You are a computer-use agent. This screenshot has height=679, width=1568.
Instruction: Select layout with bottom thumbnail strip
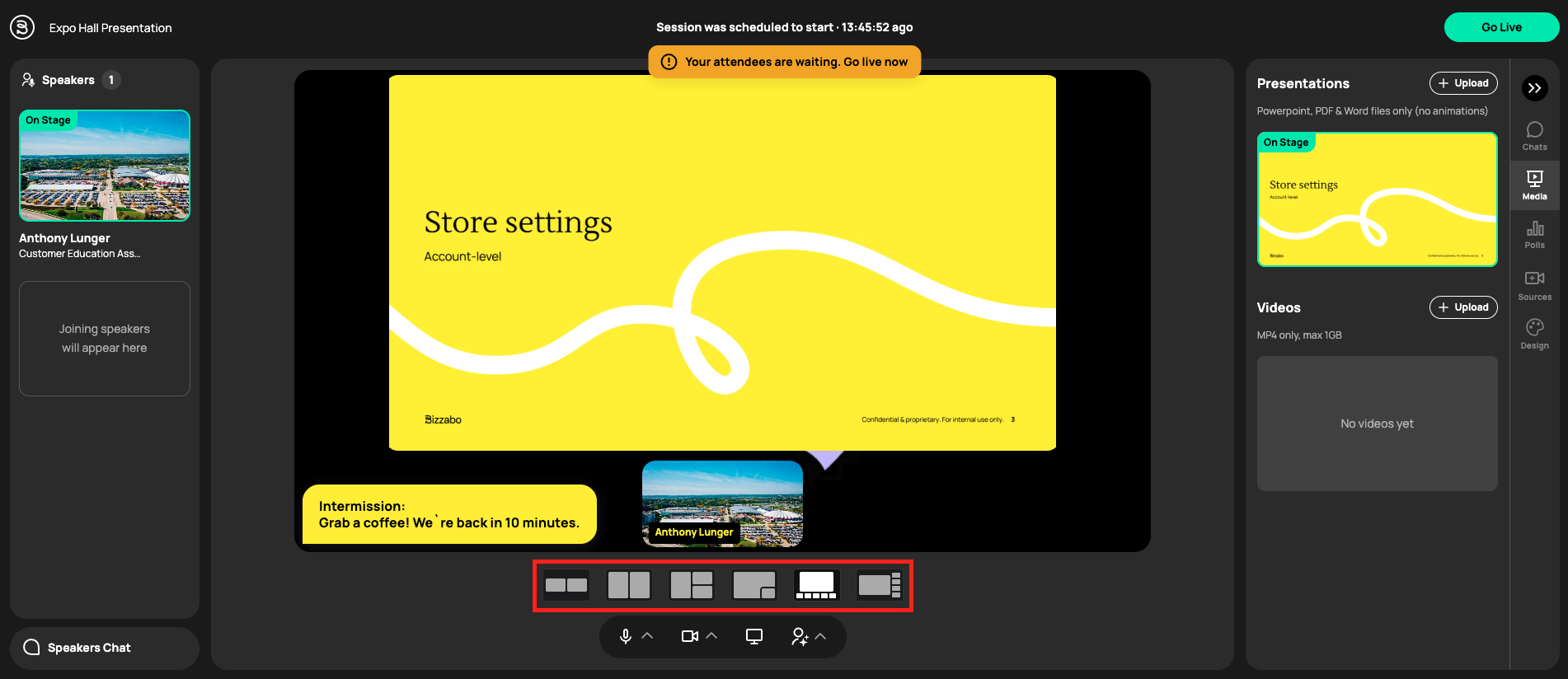(816, 585)
